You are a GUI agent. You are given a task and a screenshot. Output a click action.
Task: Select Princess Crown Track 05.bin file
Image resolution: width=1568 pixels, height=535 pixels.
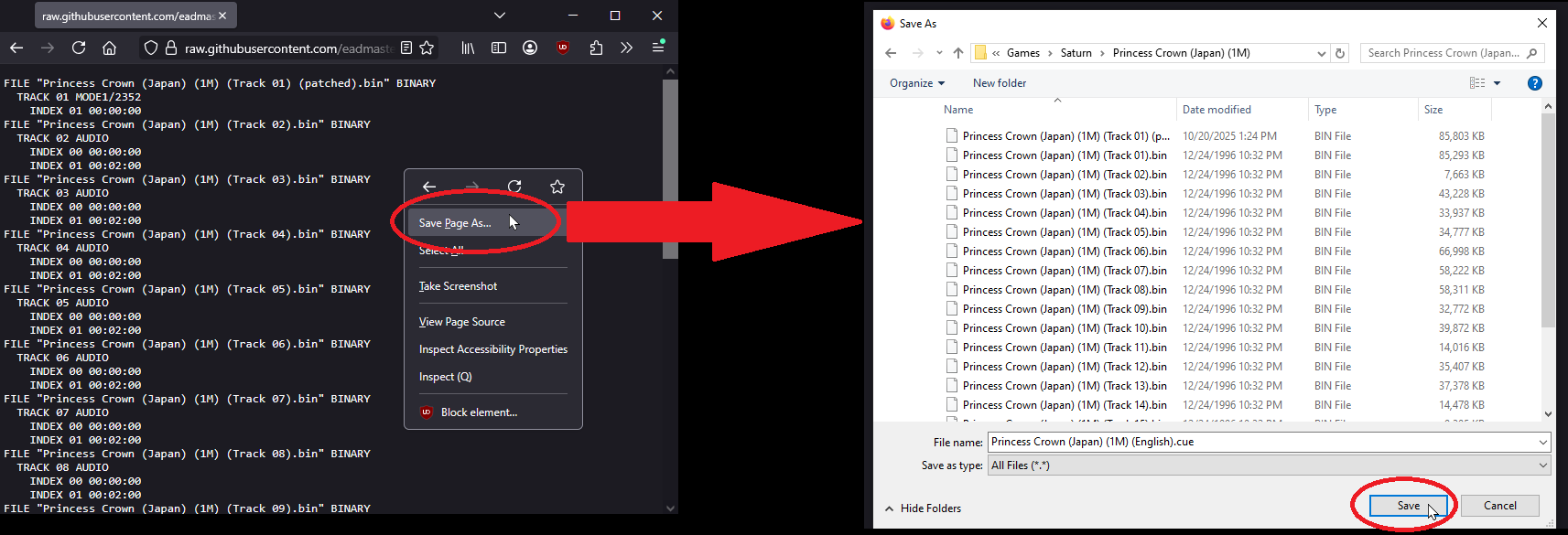coord(1214,232)
